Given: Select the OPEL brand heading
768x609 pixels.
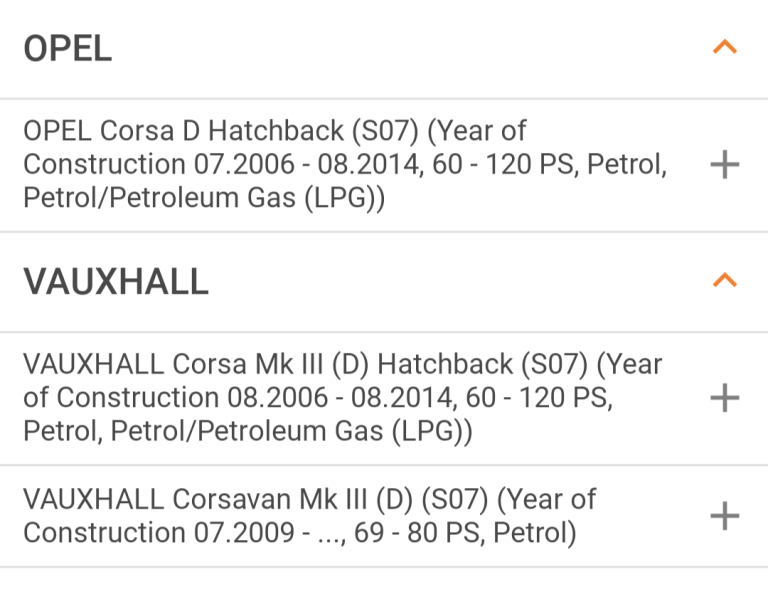Looking at the screenshot, I should coord(68,49).
